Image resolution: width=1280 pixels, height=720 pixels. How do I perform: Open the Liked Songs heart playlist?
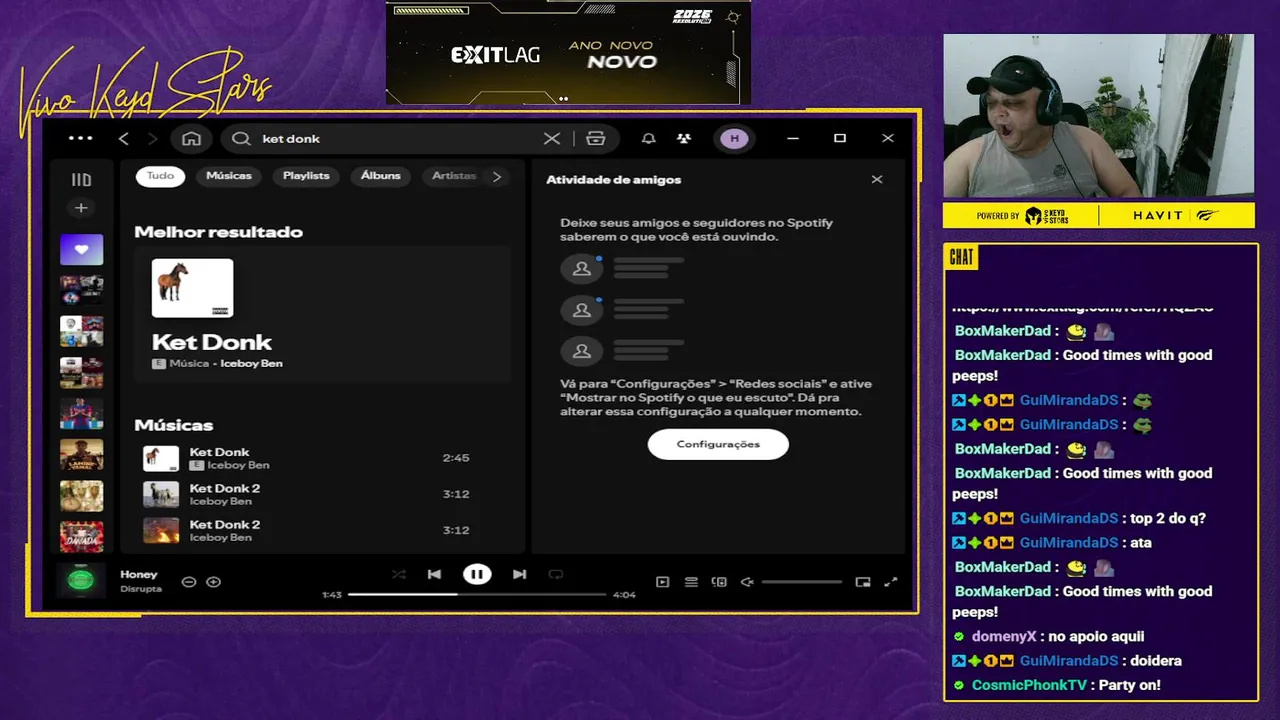point(81,249)
